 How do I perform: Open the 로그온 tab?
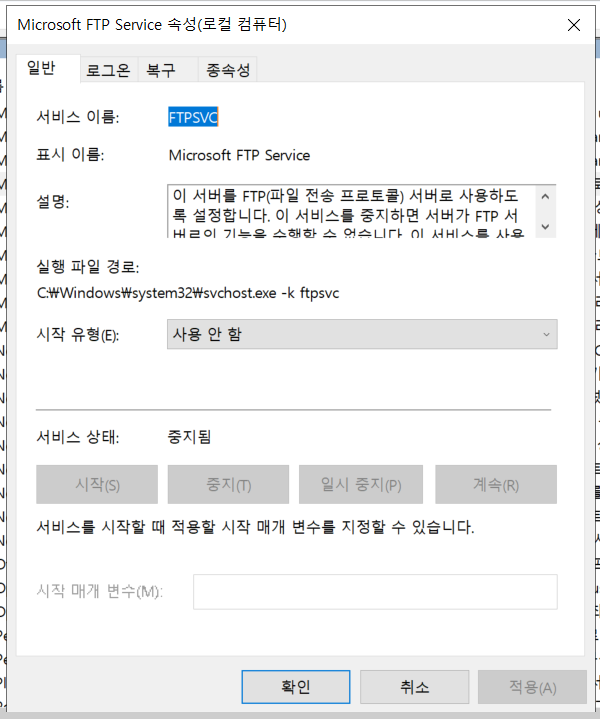point(109,70)
